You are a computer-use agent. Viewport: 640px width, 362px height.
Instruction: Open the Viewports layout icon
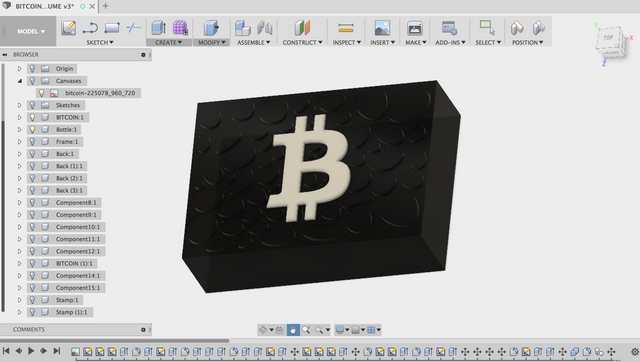(371, 330)
